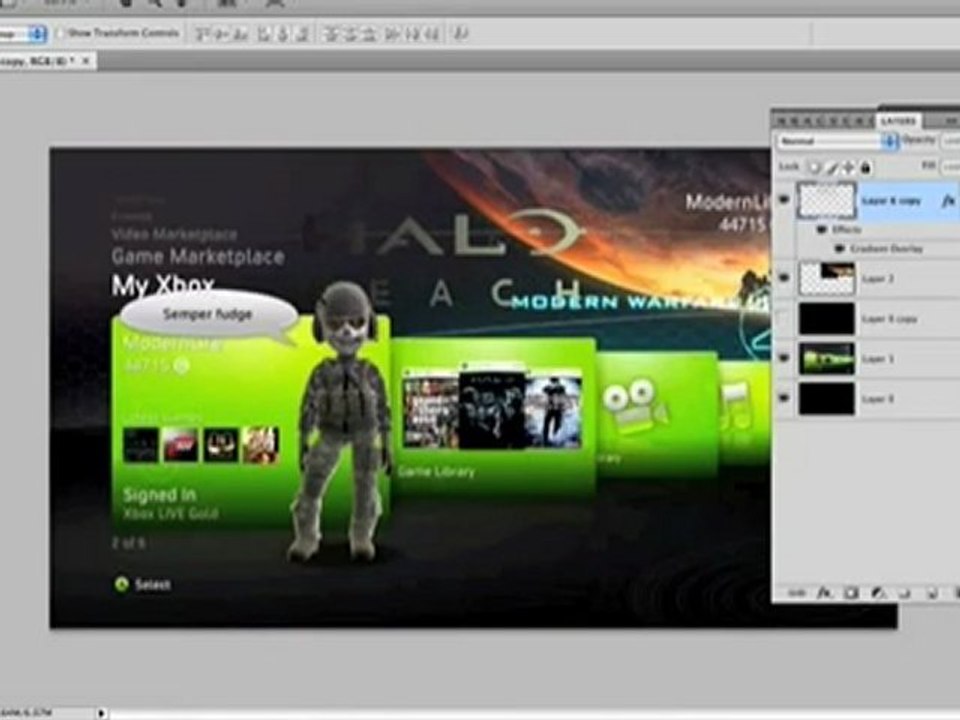This screenshot has height=720, width=960.
Task: Select the Layer 2 thumbnail with the planet corner
Action: tap(827, 279)
